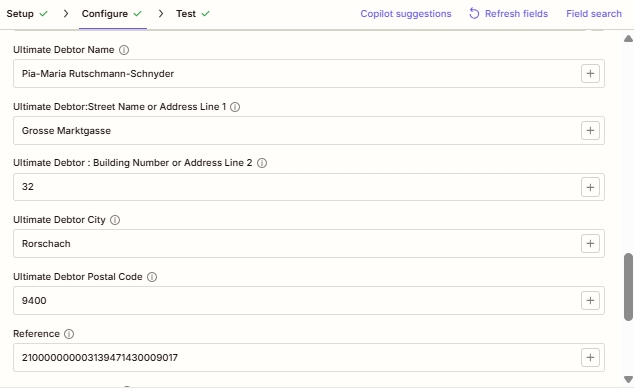Click the Ultimate Debtor:Street Name or Address Line 1 label
Screen dimensions: 634x388
pos(119,107)
